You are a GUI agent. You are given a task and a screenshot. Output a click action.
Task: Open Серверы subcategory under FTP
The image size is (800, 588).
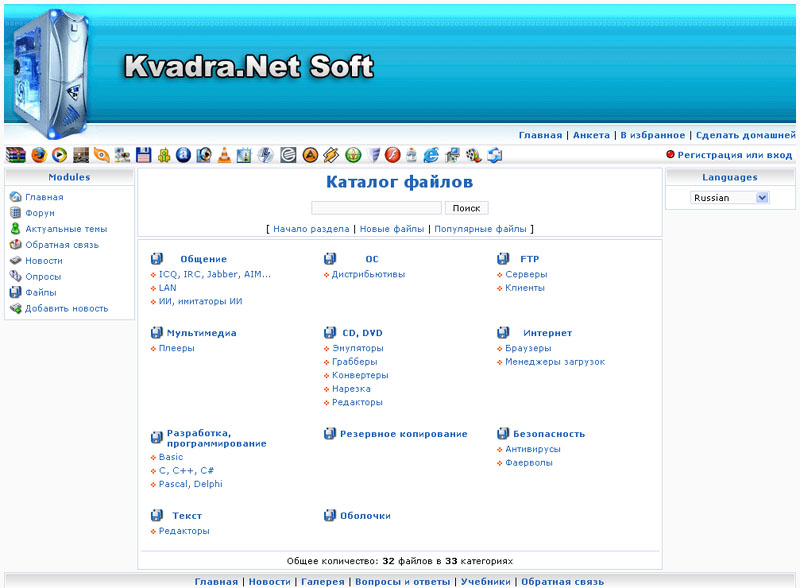point(526,274)
